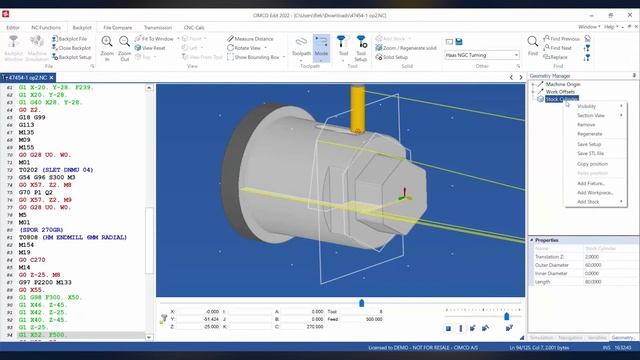This screenshot has width=640, height=360.
Task: Click Find Next
Action: tap(558, 48)
